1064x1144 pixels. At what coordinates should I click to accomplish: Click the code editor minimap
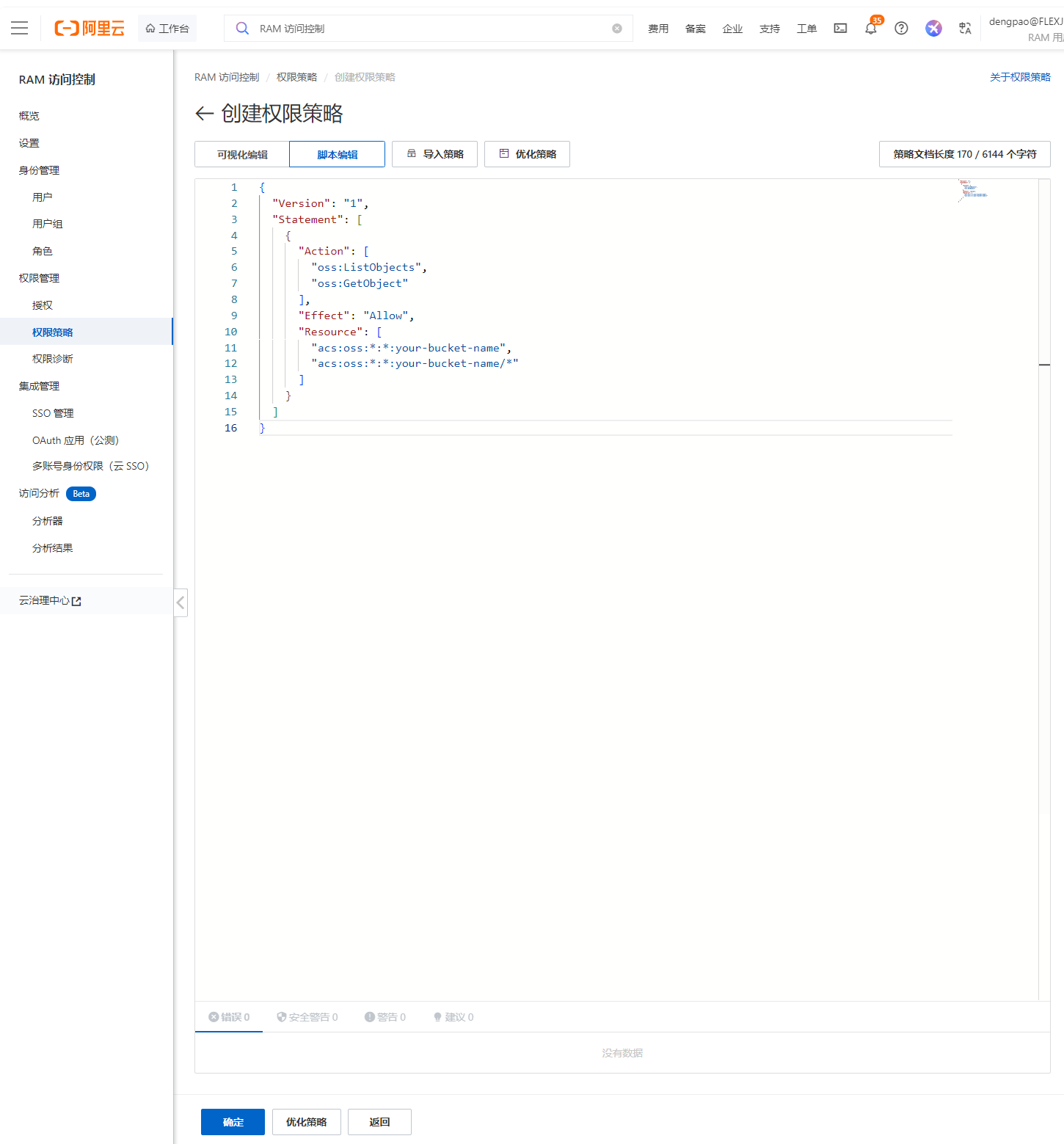click(x=974, y=191)
